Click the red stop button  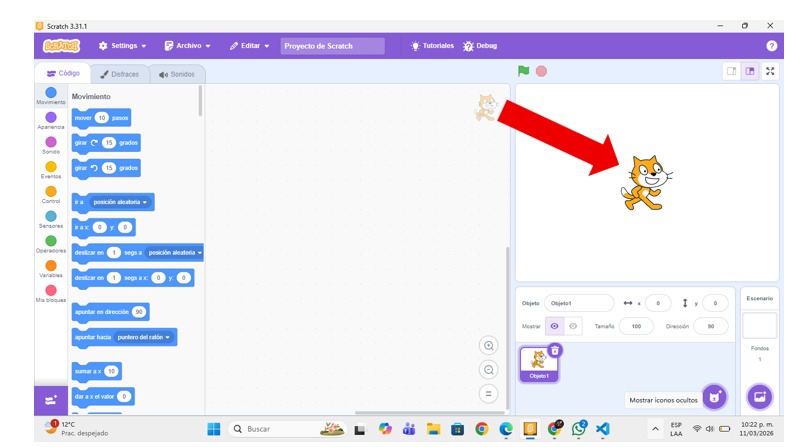542,71
